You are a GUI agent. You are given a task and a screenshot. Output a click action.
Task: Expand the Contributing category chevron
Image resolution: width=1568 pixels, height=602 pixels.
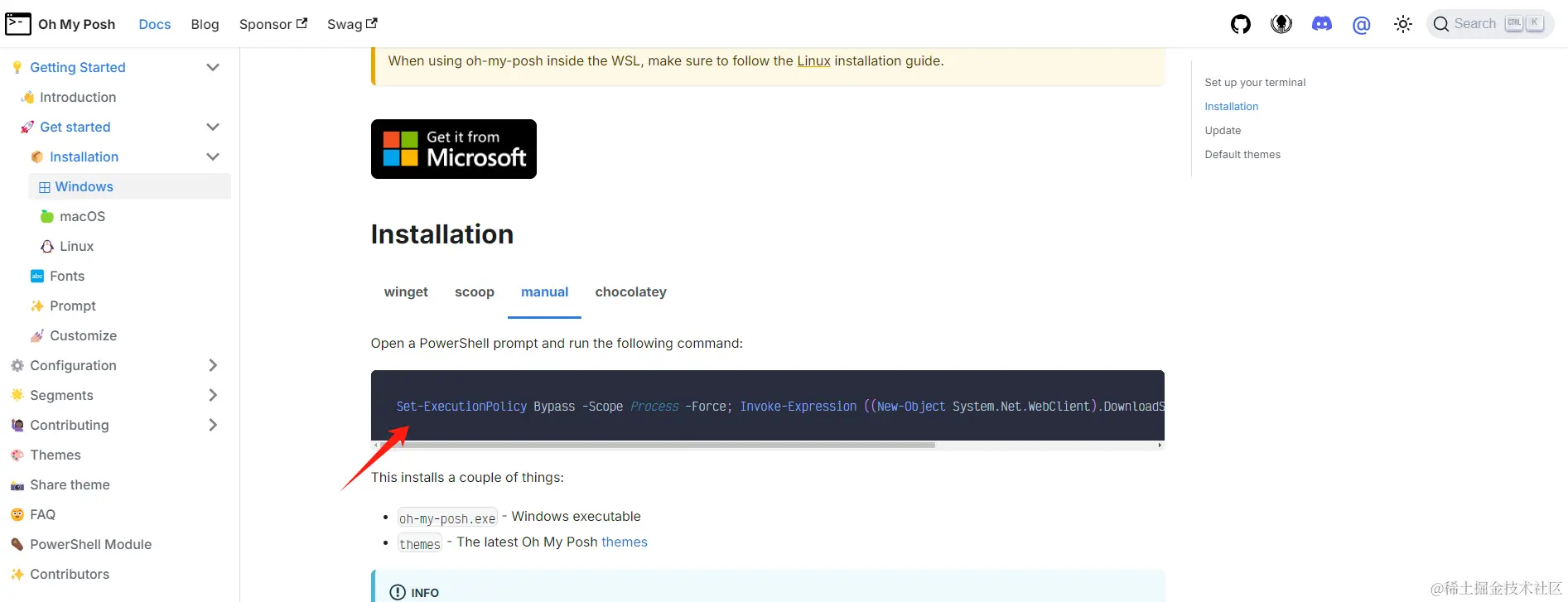[x=213, y=425]
